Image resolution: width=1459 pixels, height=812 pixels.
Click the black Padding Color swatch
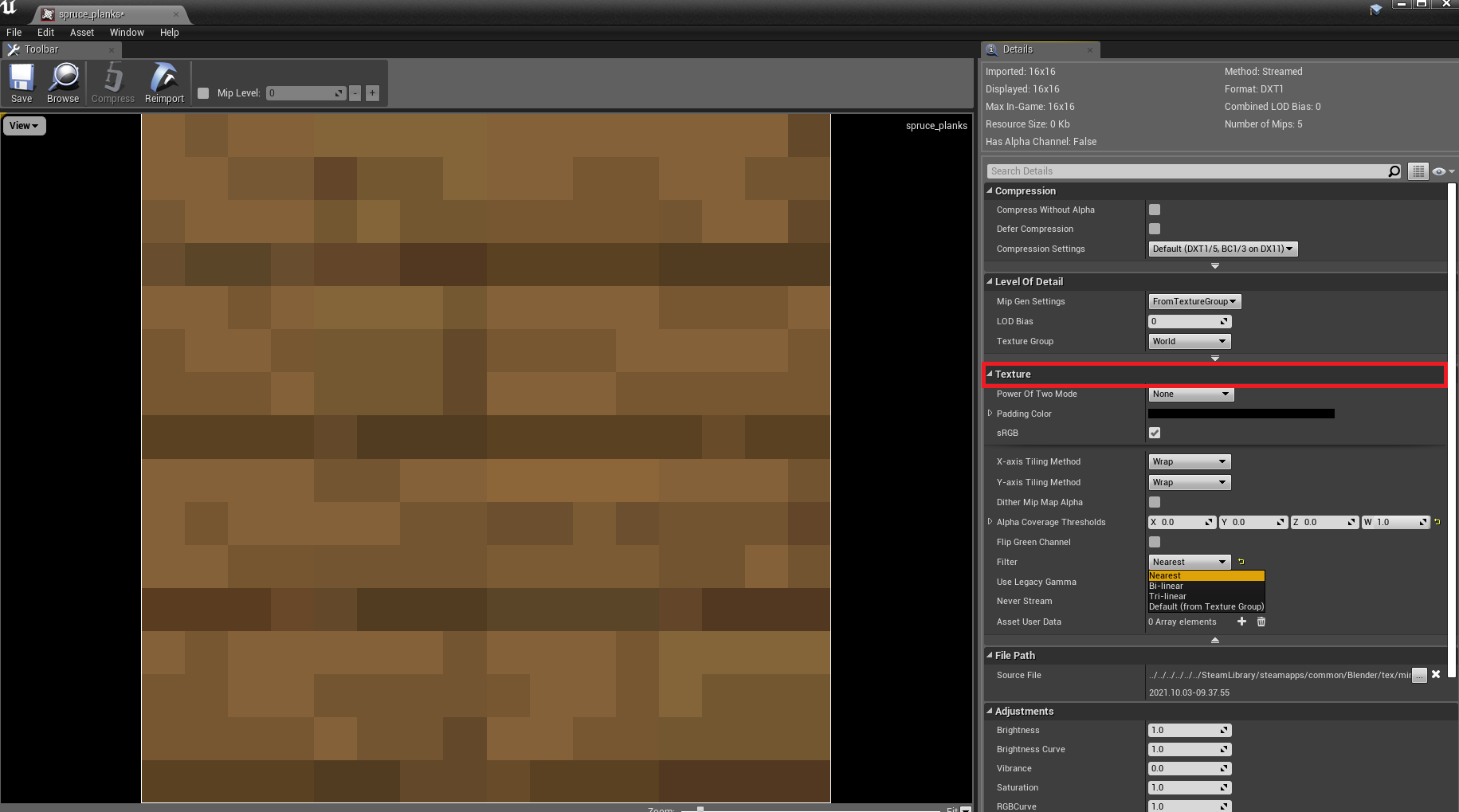tap(1241, 414)
